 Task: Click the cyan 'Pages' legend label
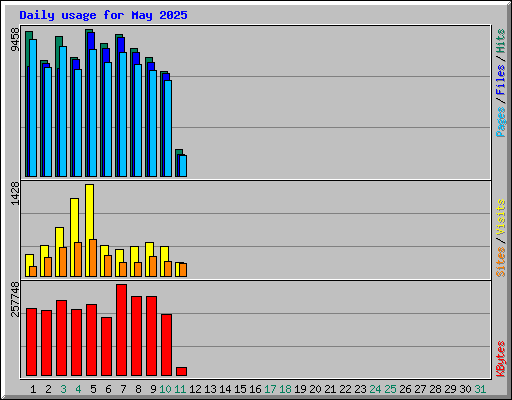[501, 122]
